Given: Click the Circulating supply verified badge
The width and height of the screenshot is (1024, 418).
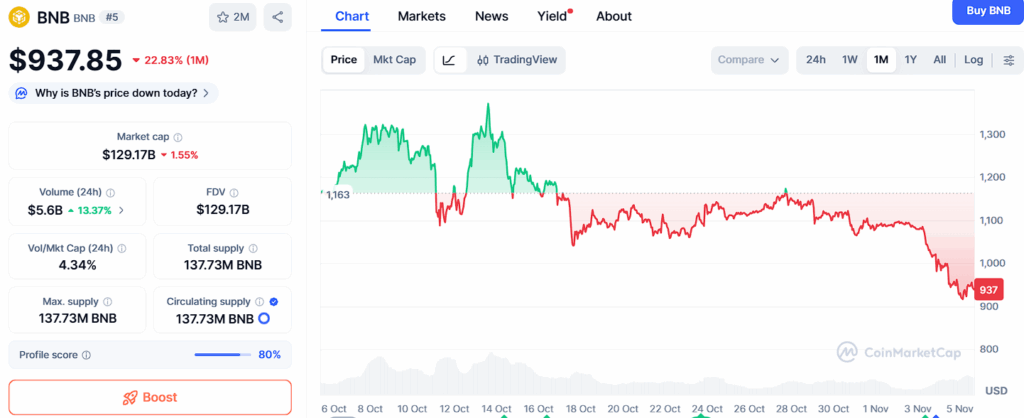Looking at the screenshot, I should point(274,301).
